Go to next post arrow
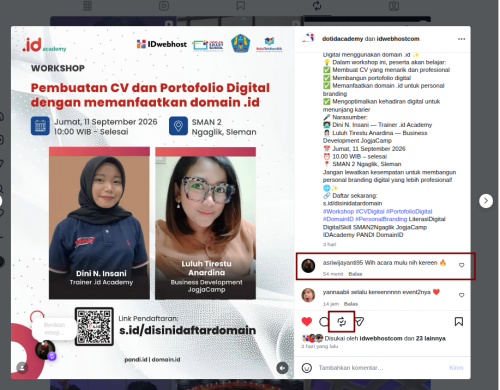Screen dimensions: 500x390 486,201
